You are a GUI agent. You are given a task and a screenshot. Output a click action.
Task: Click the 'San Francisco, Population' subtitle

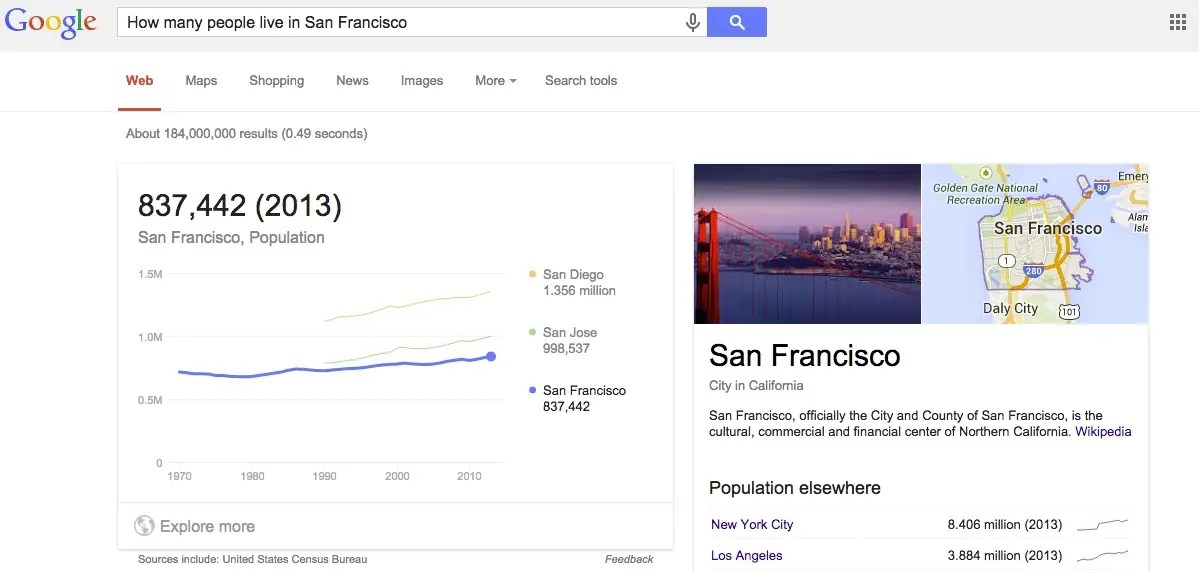[231, 238]
